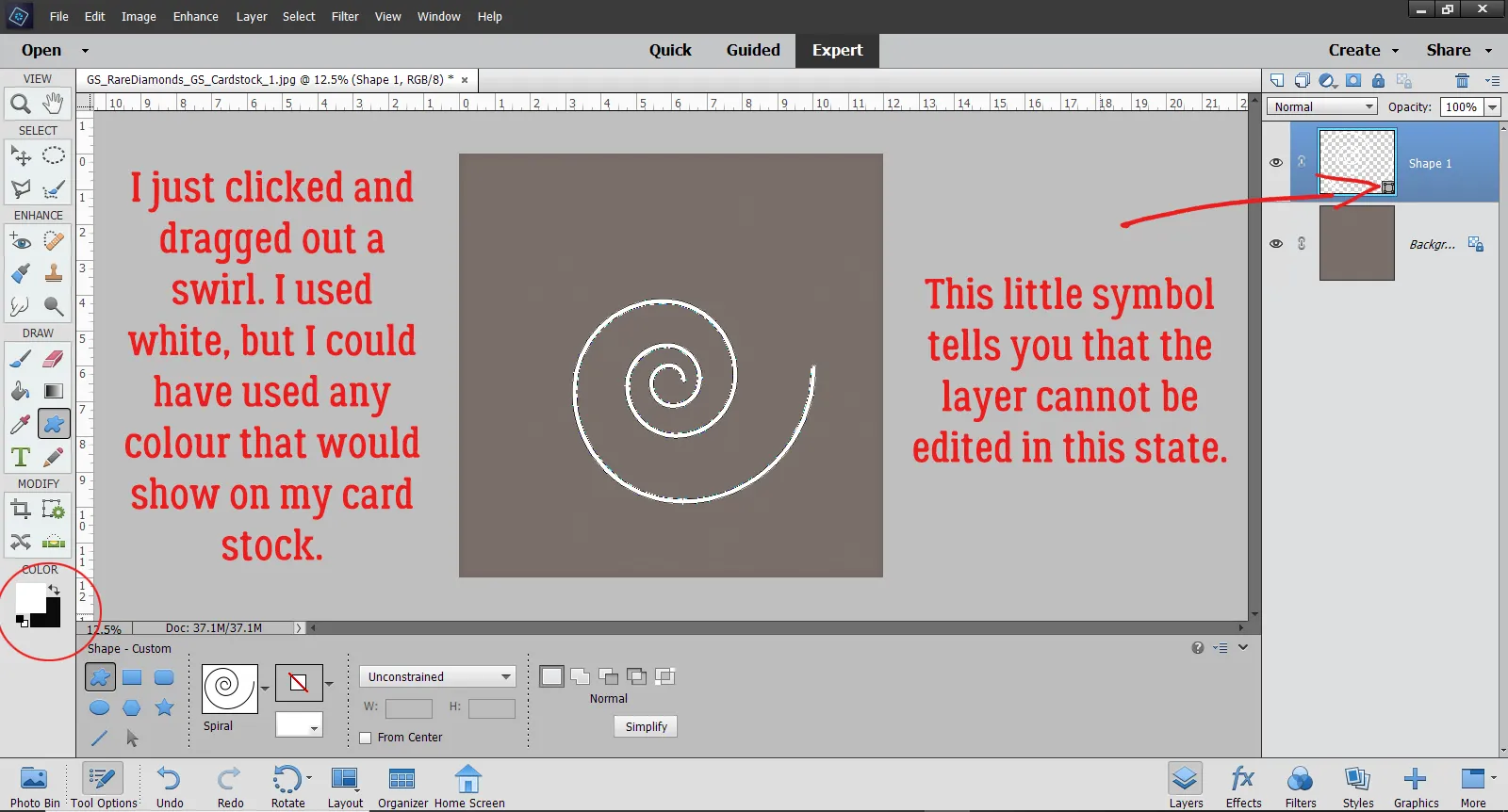The height and width of the screenshot is (812, 1508).
Task: Open the Filter menu
Action: [345, 16]
